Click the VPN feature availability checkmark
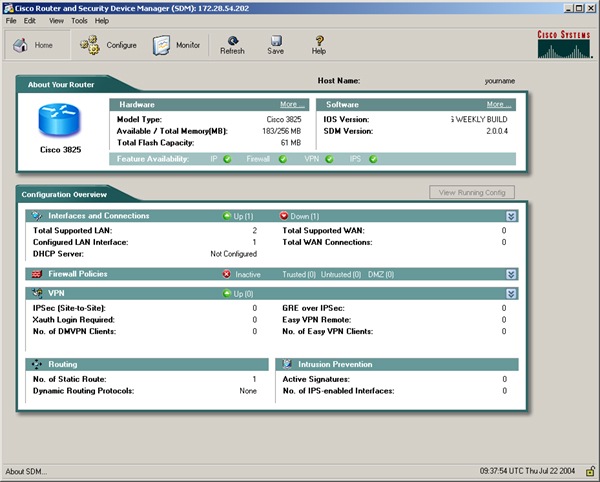 coord(329,159)
